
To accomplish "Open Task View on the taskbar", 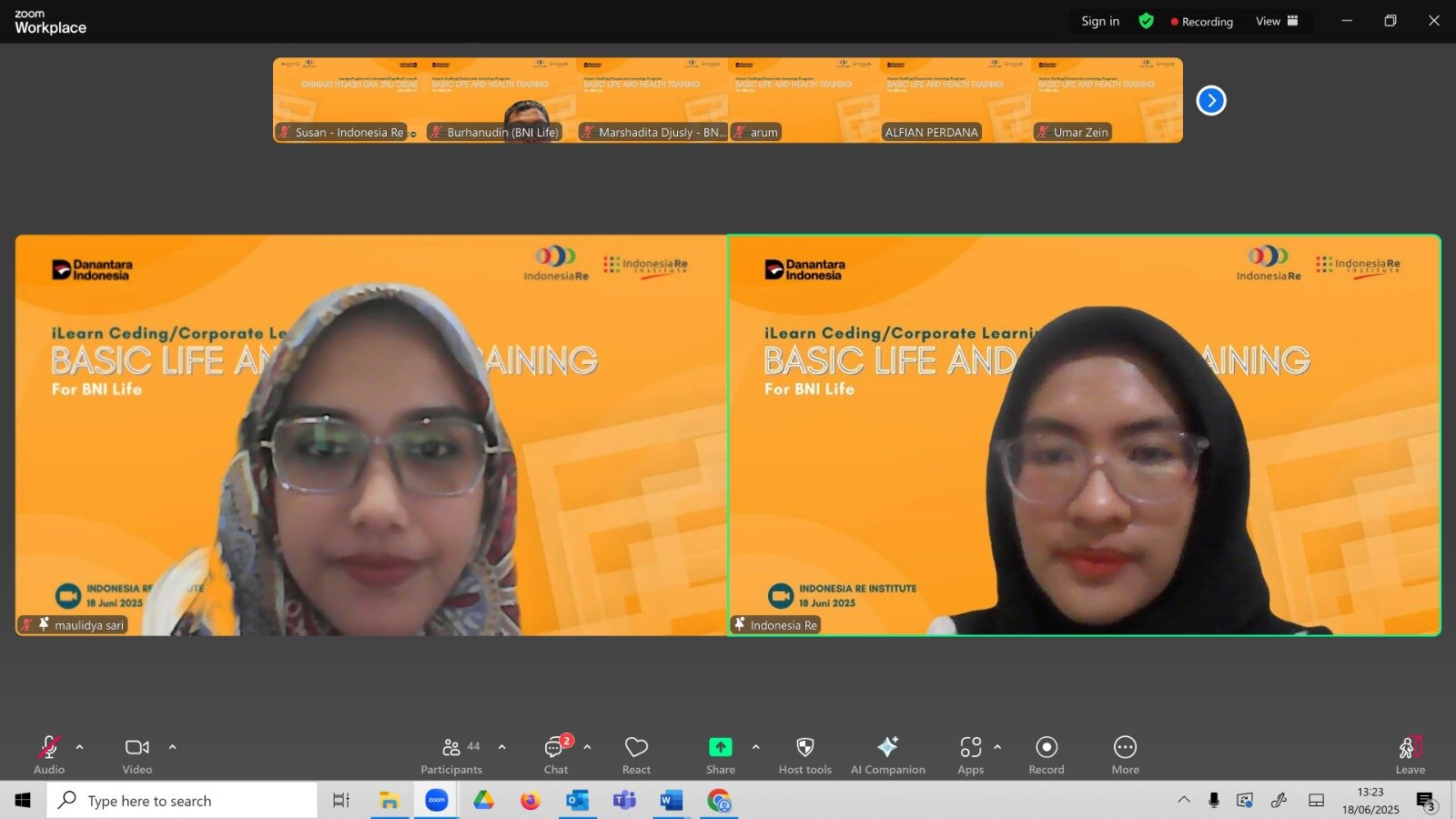I will [x=341, y=801].
